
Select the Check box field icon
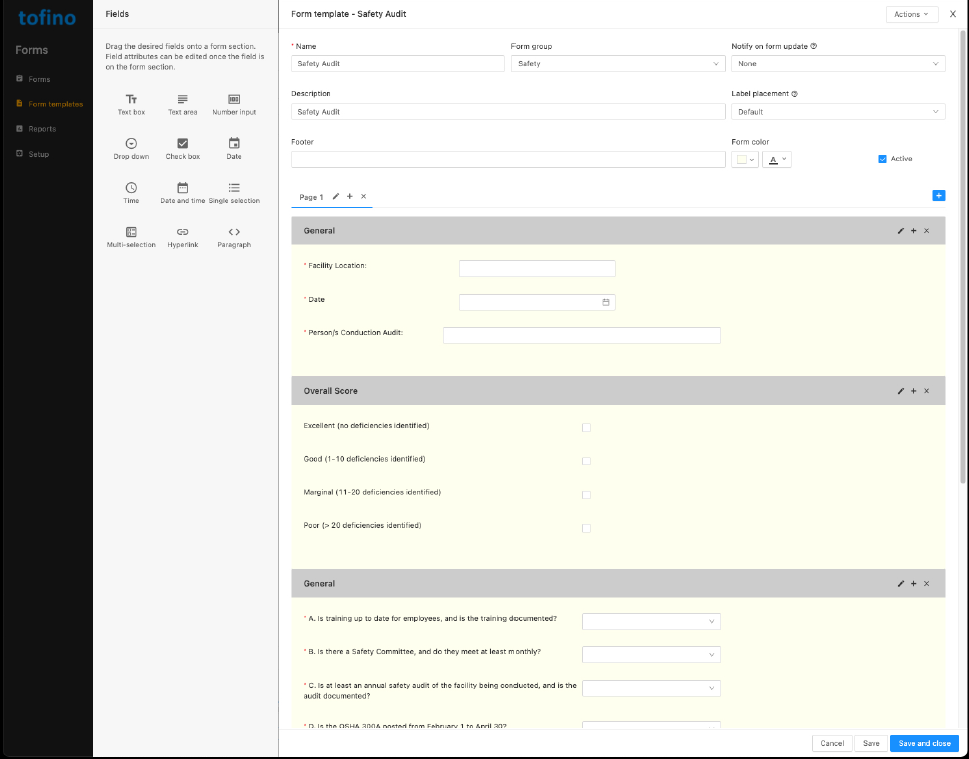tap(182, 143)
